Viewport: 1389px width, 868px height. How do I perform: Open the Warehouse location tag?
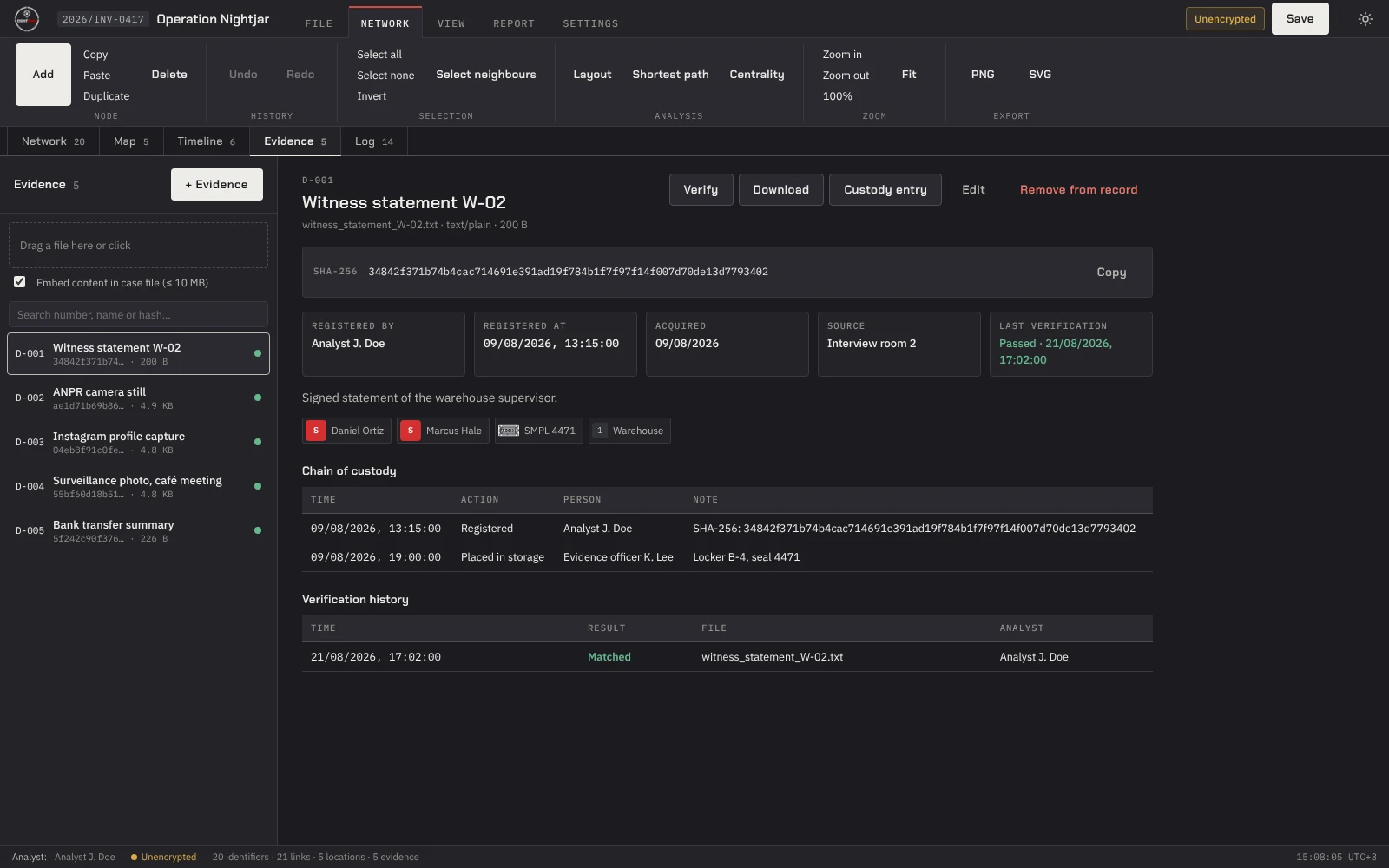coord(629,431)
